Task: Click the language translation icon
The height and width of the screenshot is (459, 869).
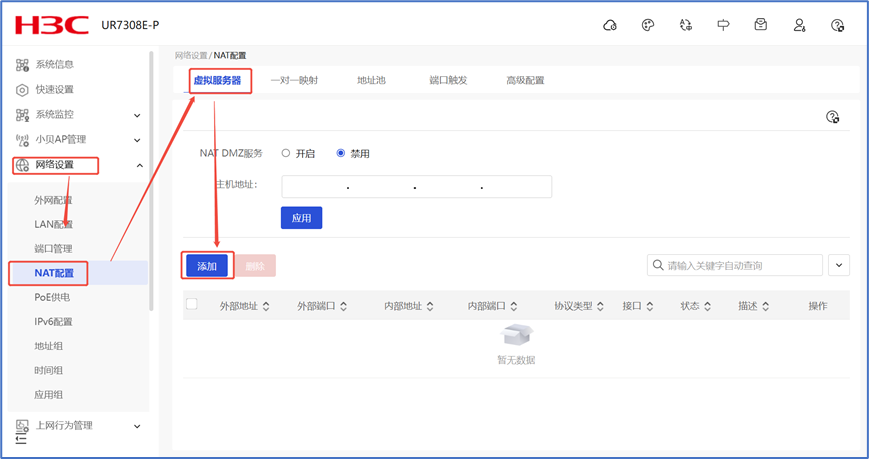Action: 686,25
